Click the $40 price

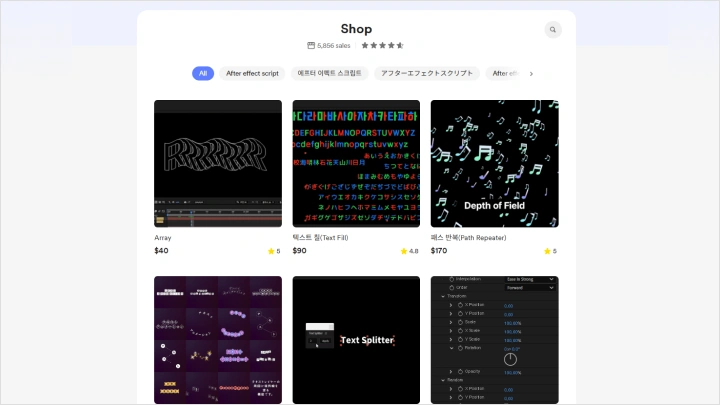[161, 251]
